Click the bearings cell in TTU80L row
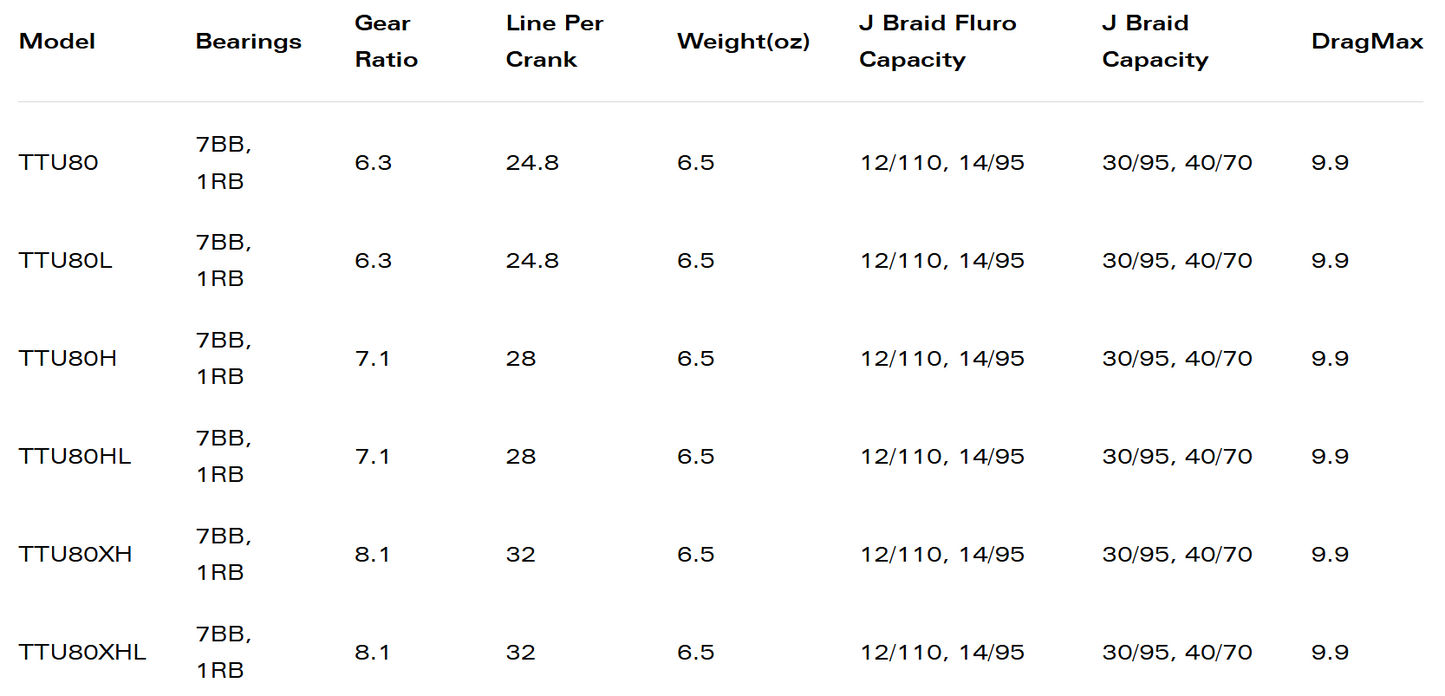 pos(223,260)
